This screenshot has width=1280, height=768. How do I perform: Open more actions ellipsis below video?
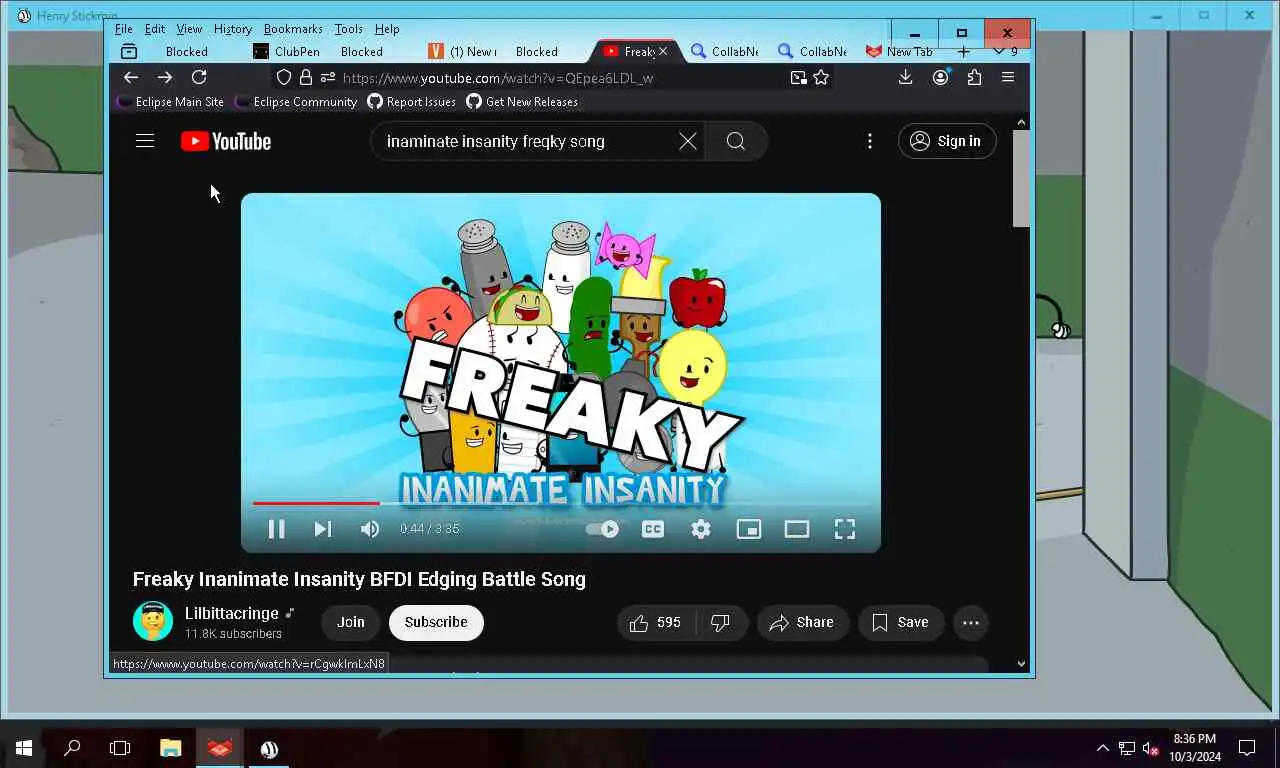pyautogui.click(x=971, y=622)
